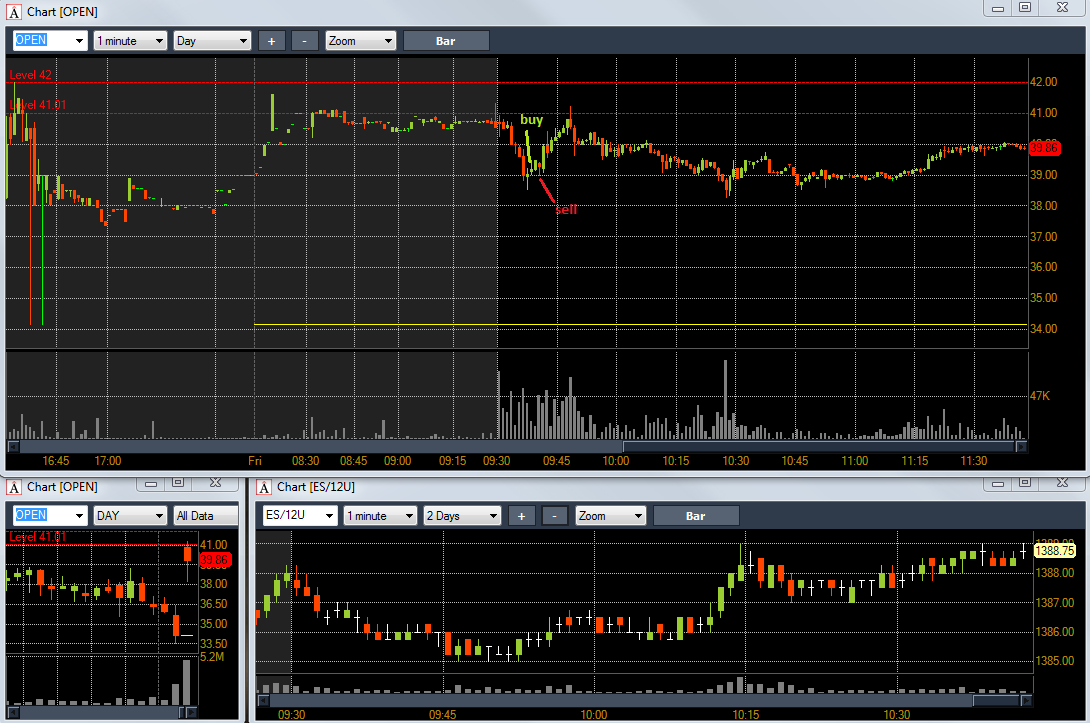
Task: Open the symbol dropdown in small OPEN chart
Action: coord(50,516)
